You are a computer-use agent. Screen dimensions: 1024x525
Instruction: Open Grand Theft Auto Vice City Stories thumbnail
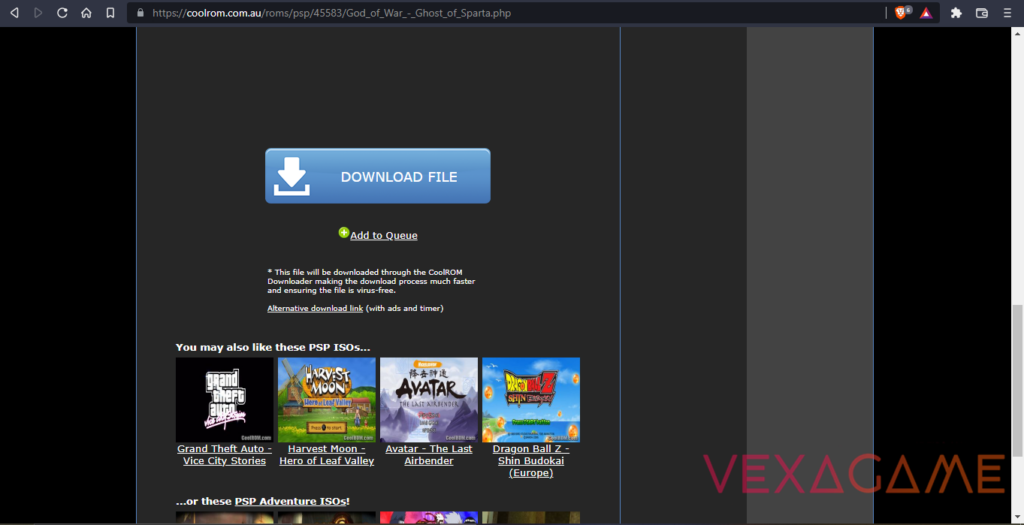click(x=224, y=400)
